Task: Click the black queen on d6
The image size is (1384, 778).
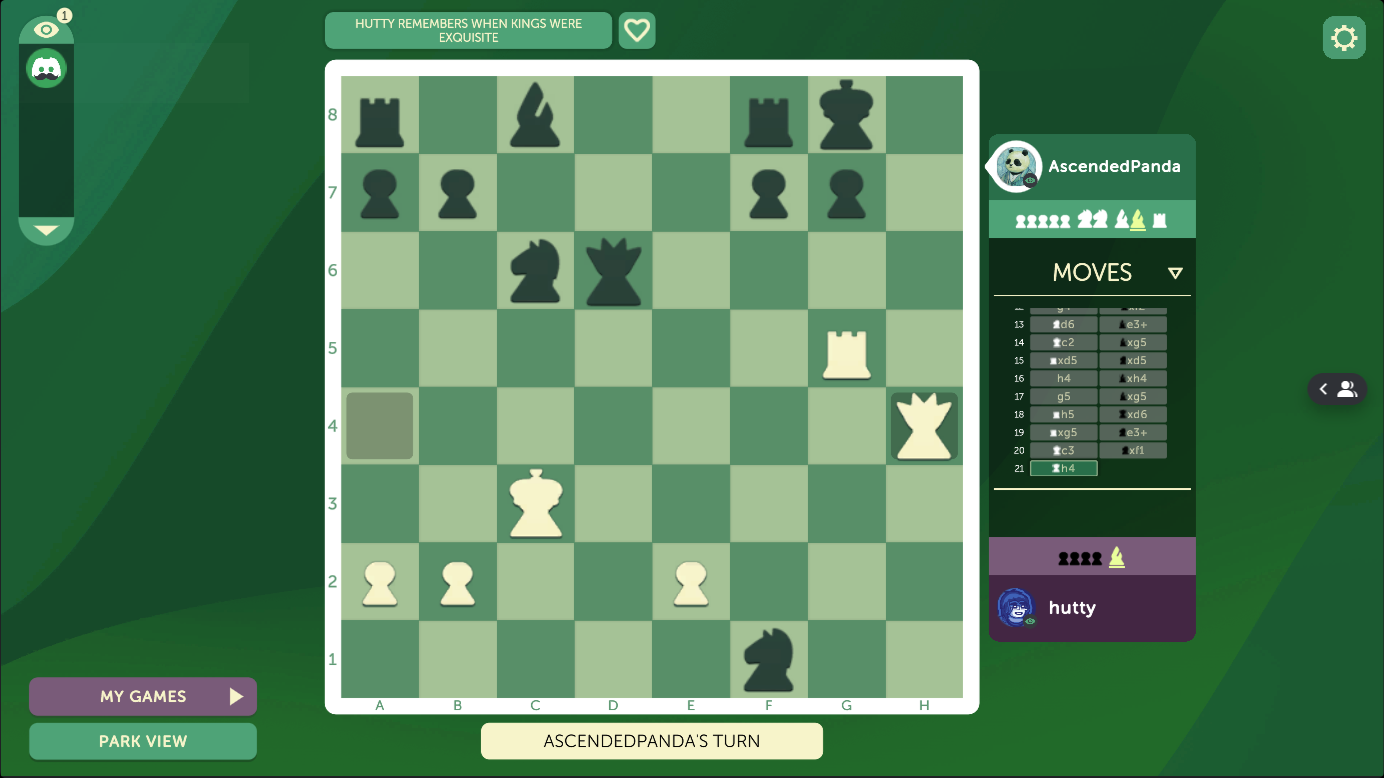Action: [613, 271]
